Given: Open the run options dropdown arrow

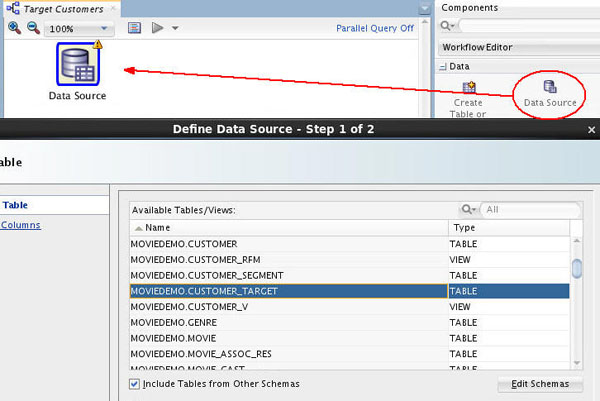Looking at the screenshot, I should coord(175,28).
